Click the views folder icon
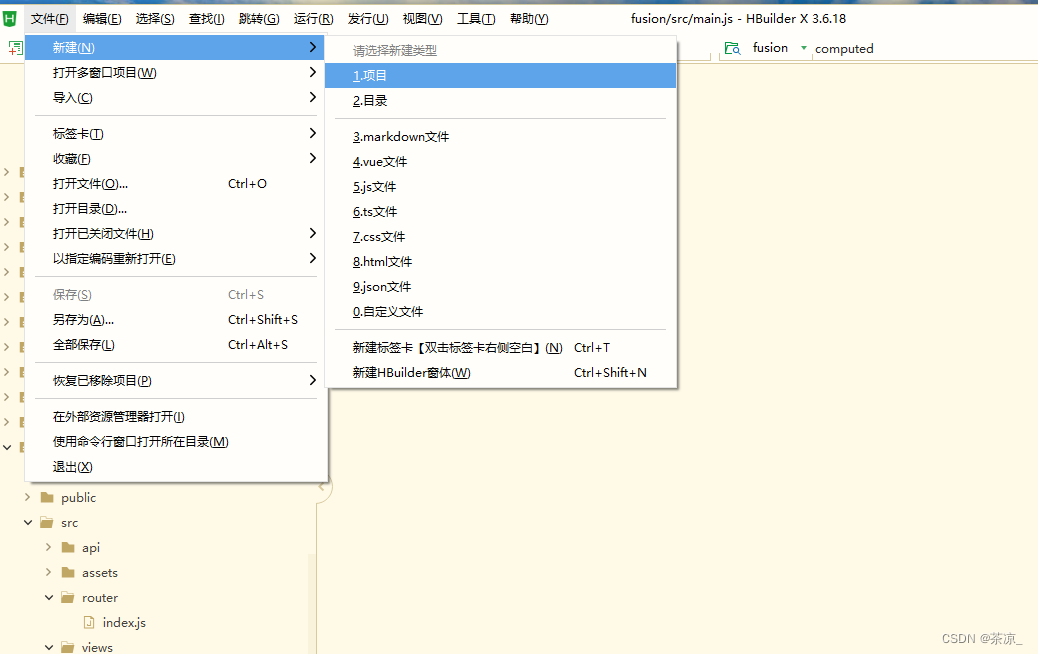This screenshot has height=654, width=1038. pos(68,647)
